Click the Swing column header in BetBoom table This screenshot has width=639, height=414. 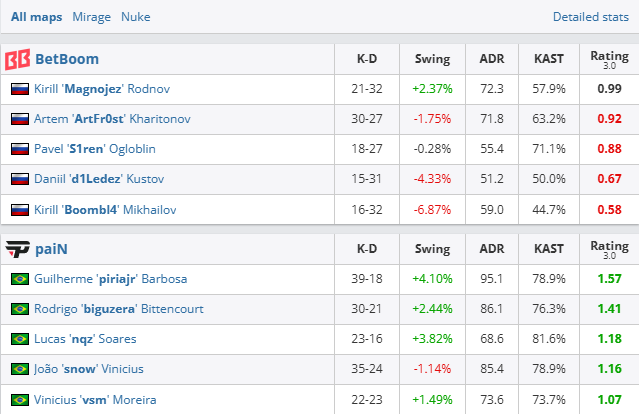coord(432,59)
